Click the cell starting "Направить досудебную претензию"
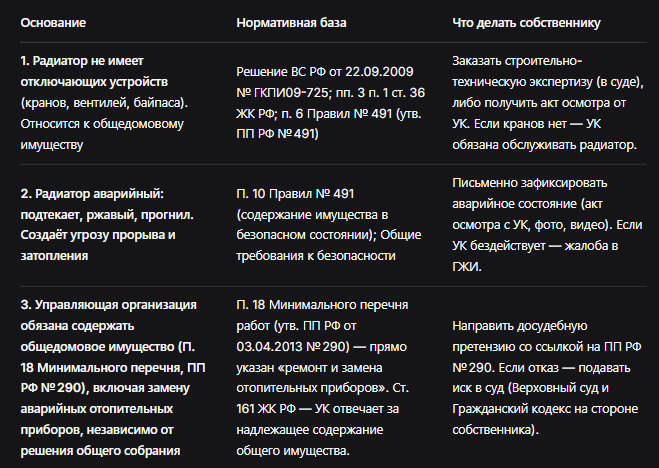This screenshot has height=468, width=659. pos(547,378)
